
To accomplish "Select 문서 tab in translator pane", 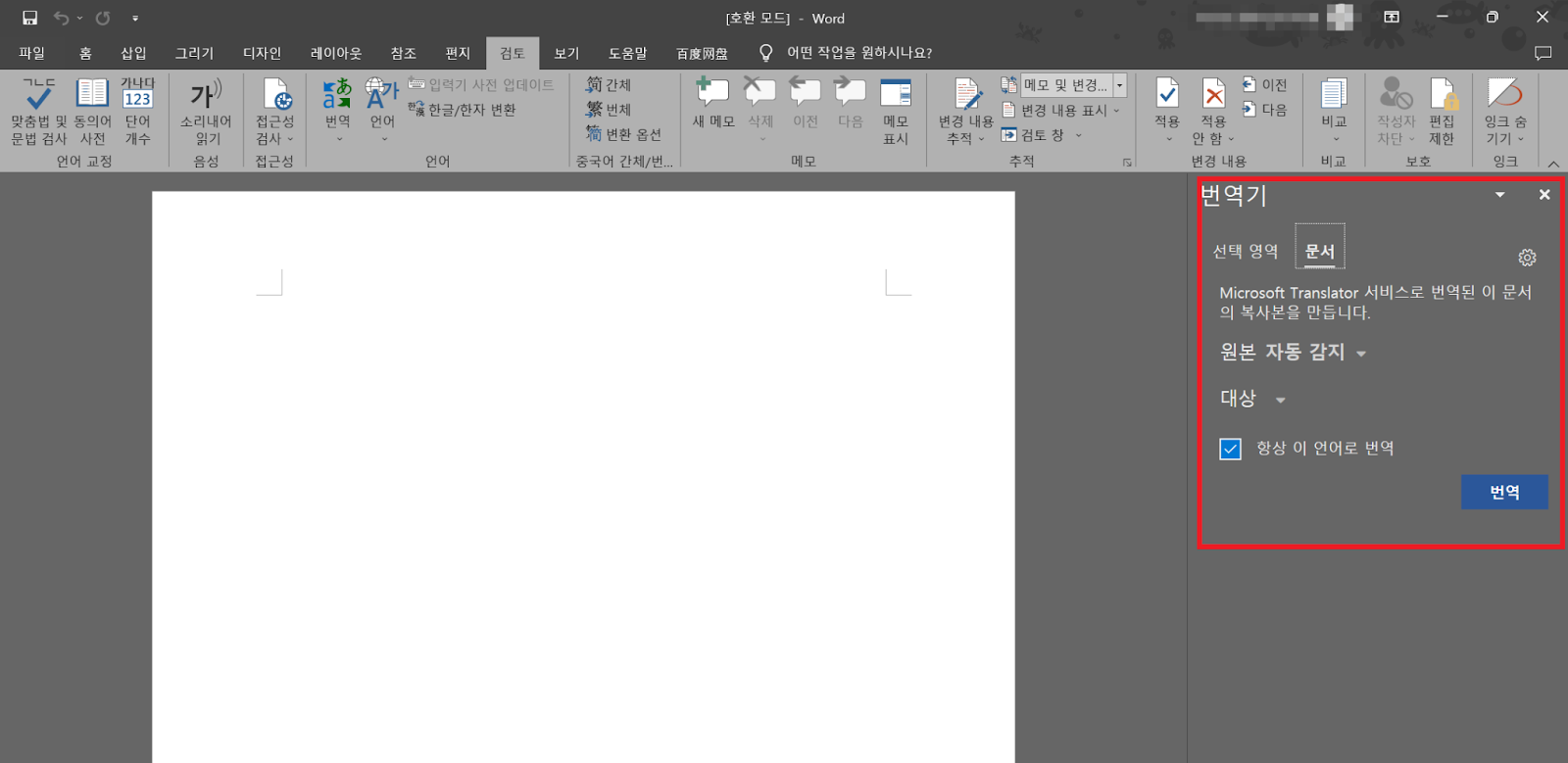I will (x=1320, y=247).
